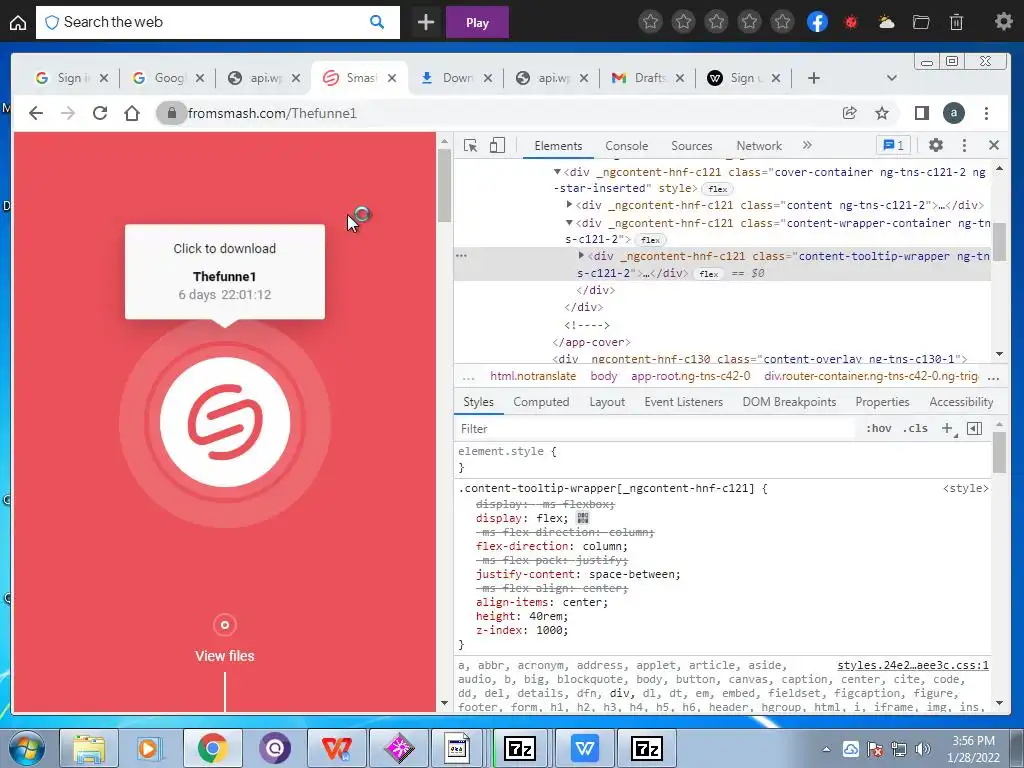Open flexbox editor icon next to display flex
The width and height of the screenshot is (1024, 768).
[583, 518]
